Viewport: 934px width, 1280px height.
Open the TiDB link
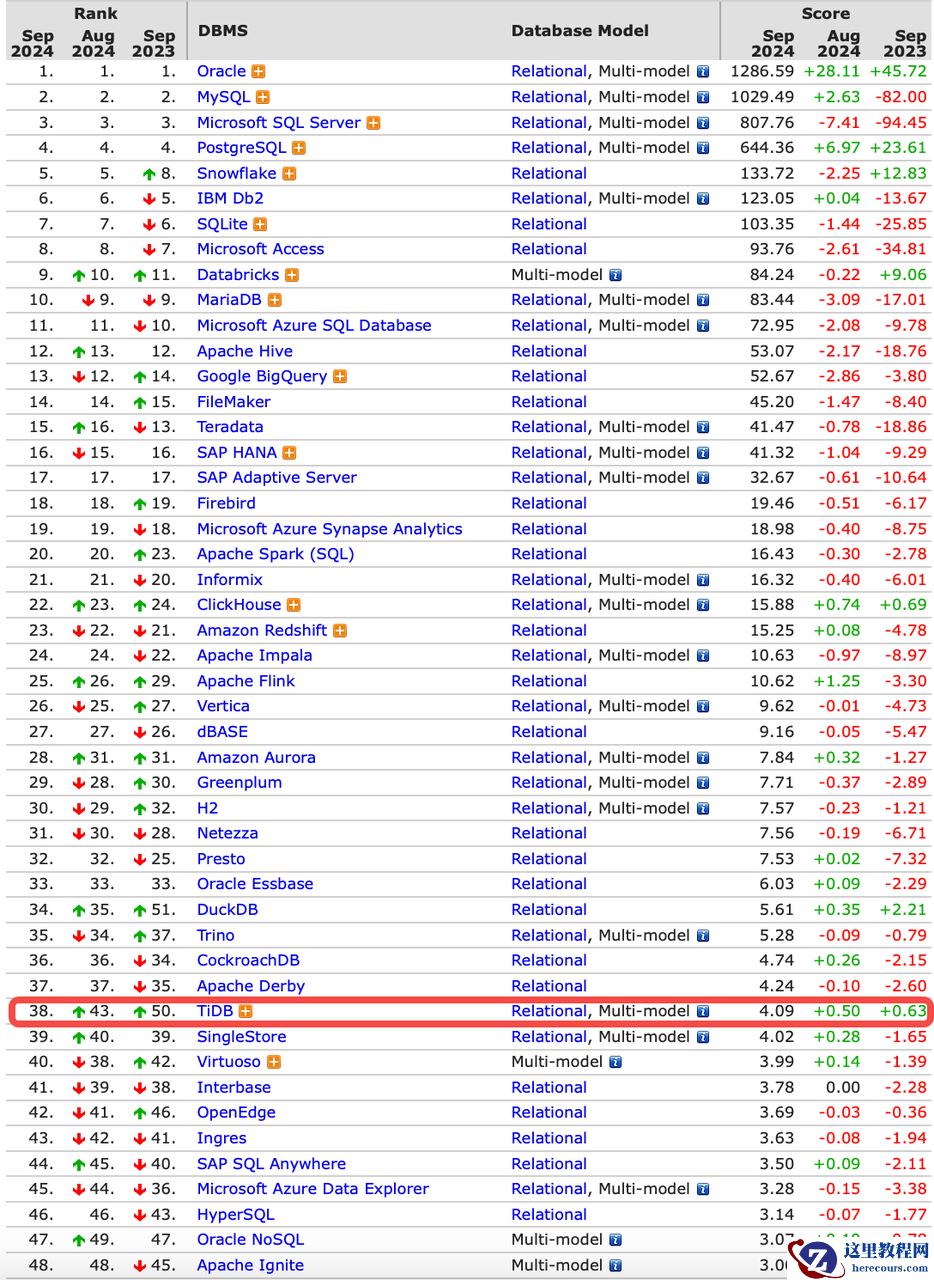coord(215,1011)
